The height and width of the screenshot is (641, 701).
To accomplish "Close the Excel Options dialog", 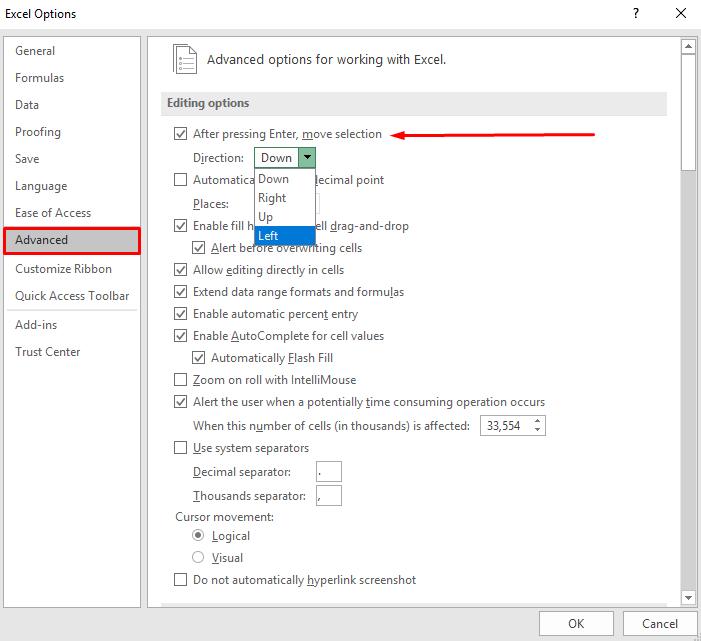I will (x=681, y=13).
